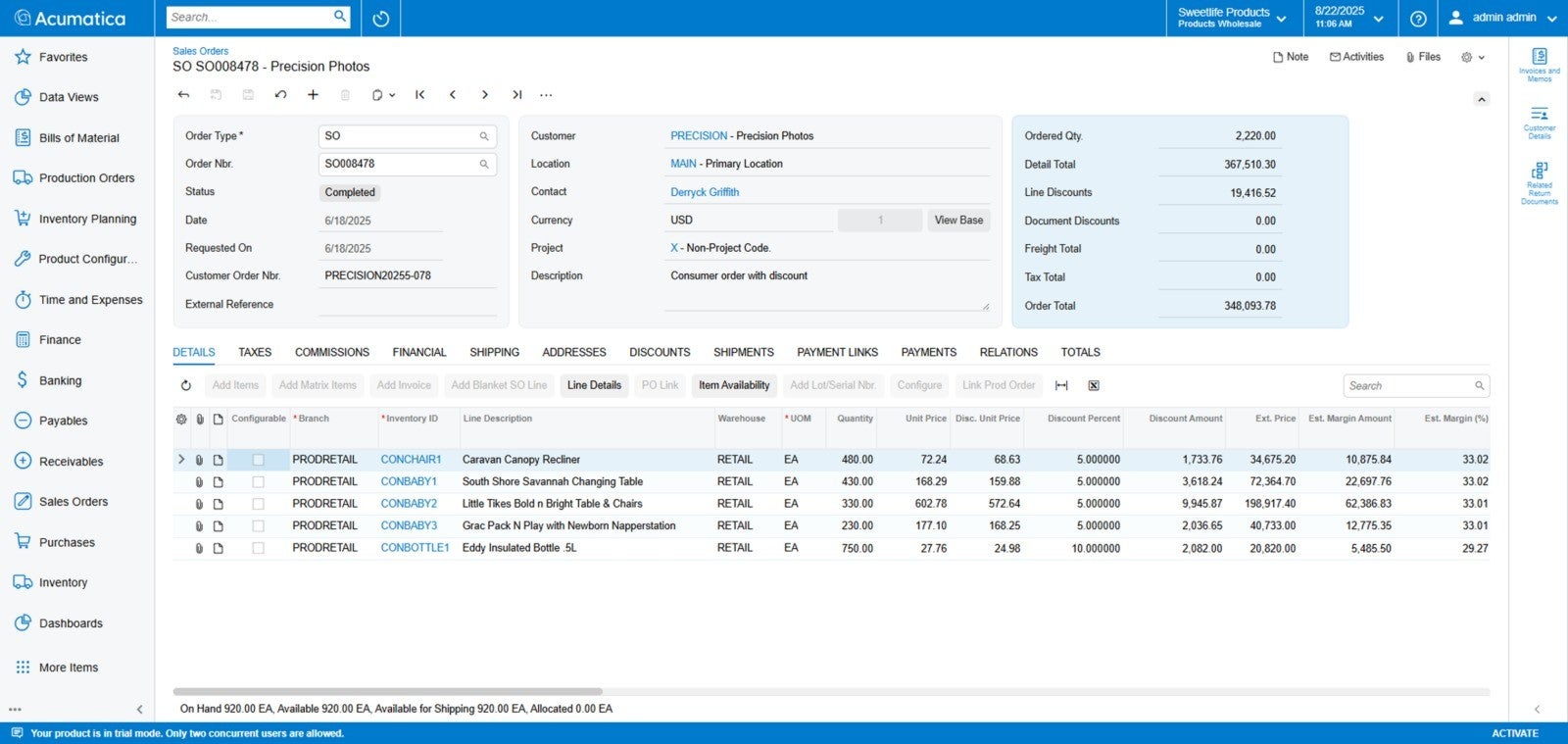Viewport: 1568px width, 744px height.
Task: Open Related Return Documents side panel
Action: [x=1540, y=183]
